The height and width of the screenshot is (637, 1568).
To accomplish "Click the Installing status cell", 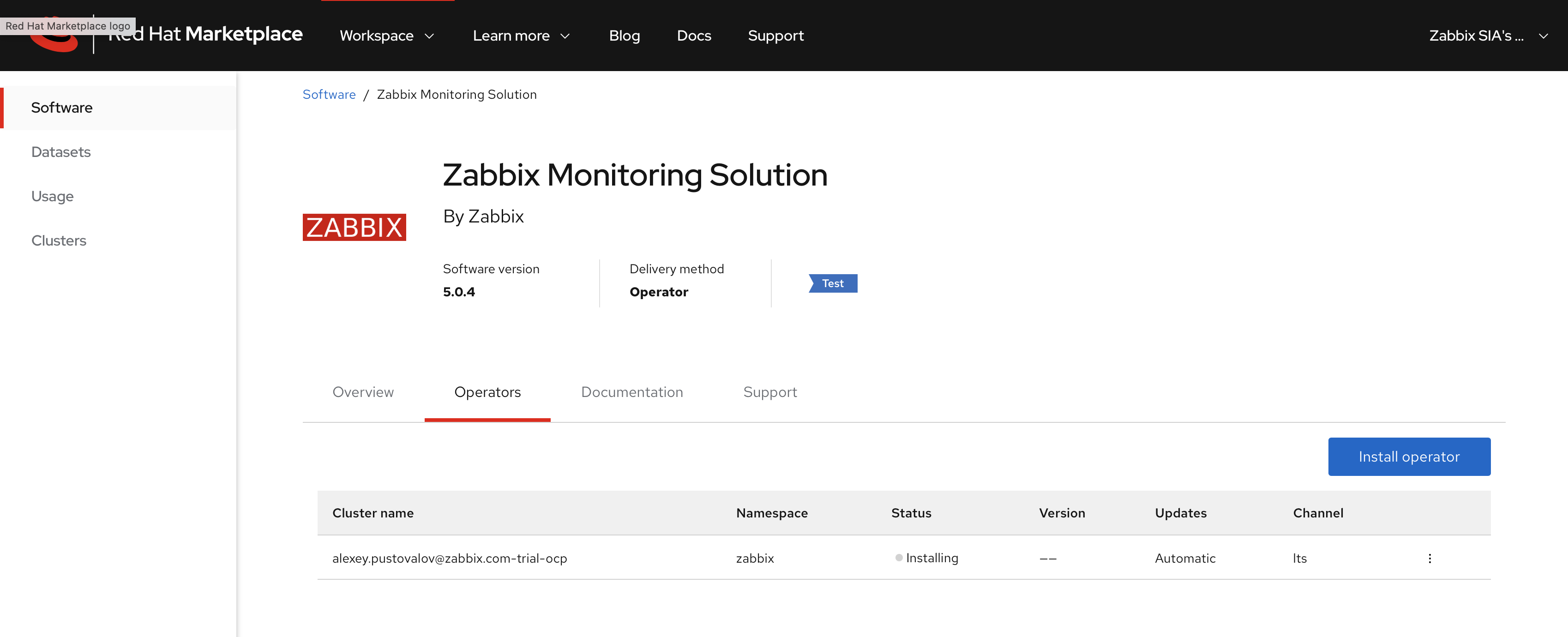I will pyautogui.click(x=926, y=558).
